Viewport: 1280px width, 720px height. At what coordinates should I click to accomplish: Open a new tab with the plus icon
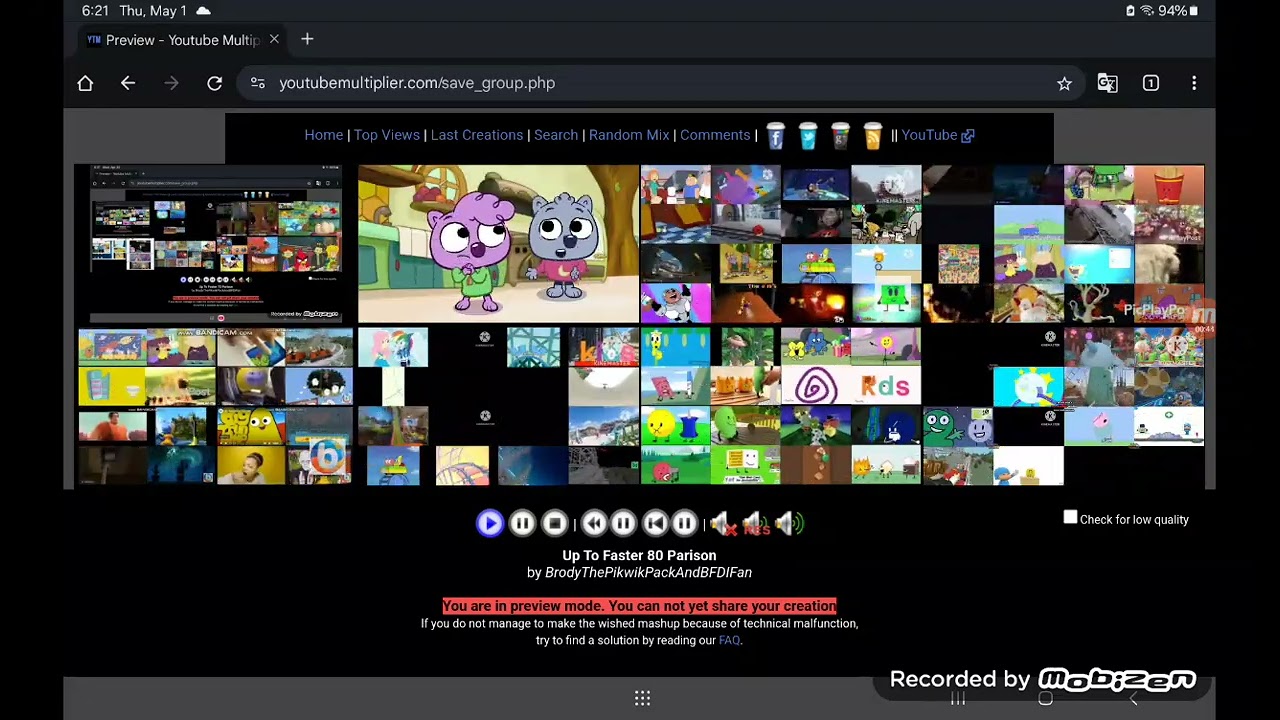(x=307, y=39)
